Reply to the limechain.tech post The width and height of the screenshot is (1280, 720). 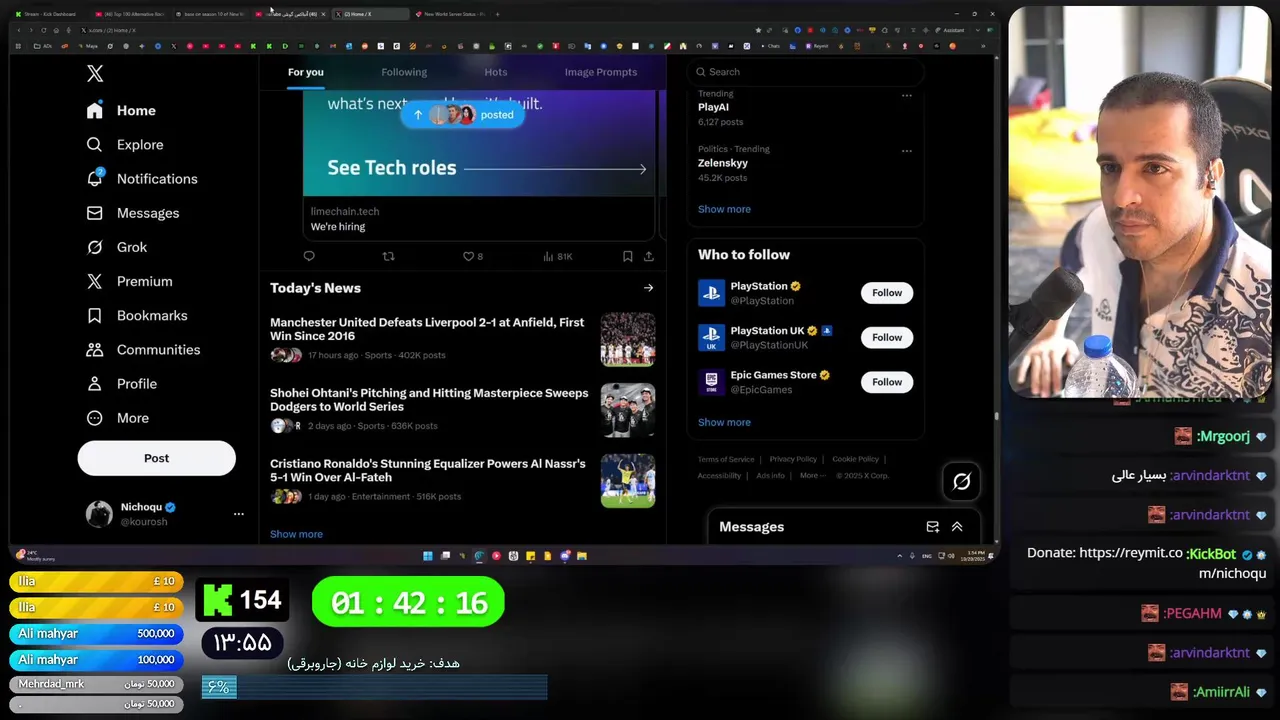(309, 256)
